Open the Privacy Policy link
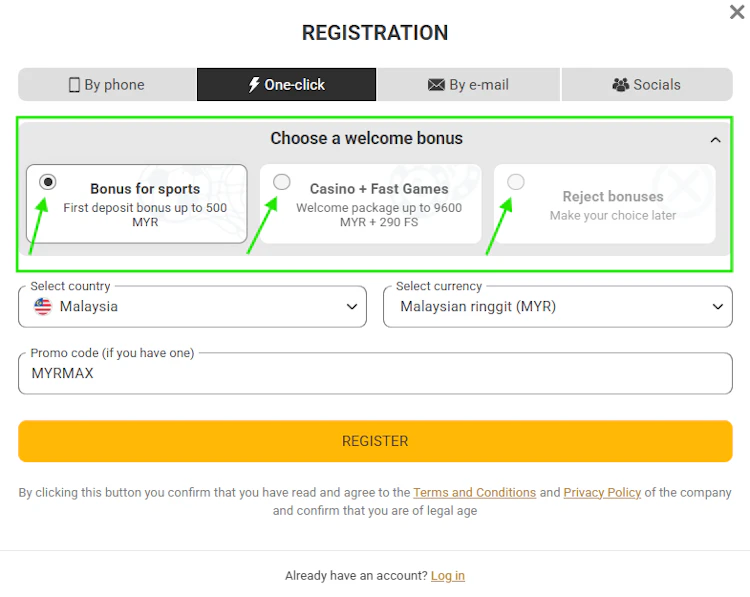 pyautogui.click(x=602, y=493)
